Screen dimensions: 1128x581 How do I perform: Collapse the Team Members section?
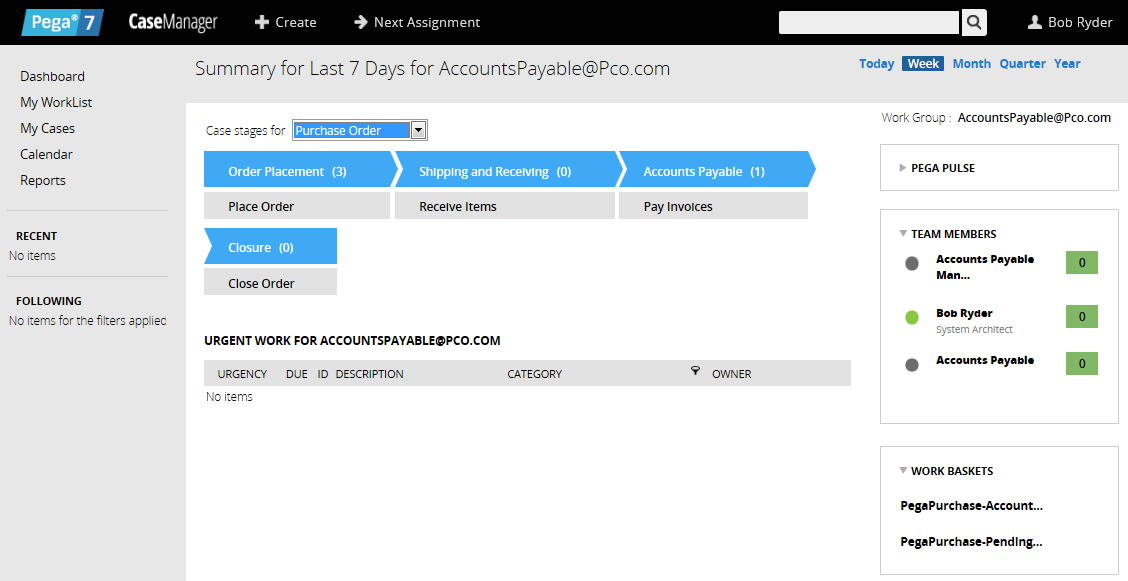[903, 234]
